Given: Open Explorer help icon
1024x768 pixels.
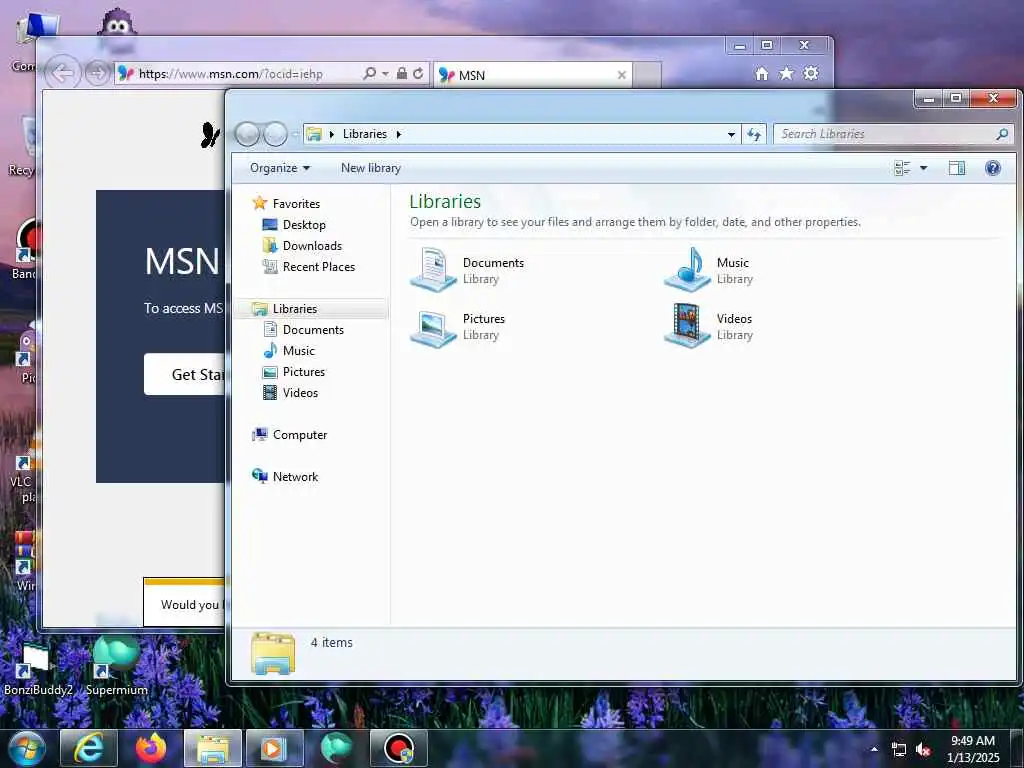Looking at the screenshot, I should pos(993,168).
